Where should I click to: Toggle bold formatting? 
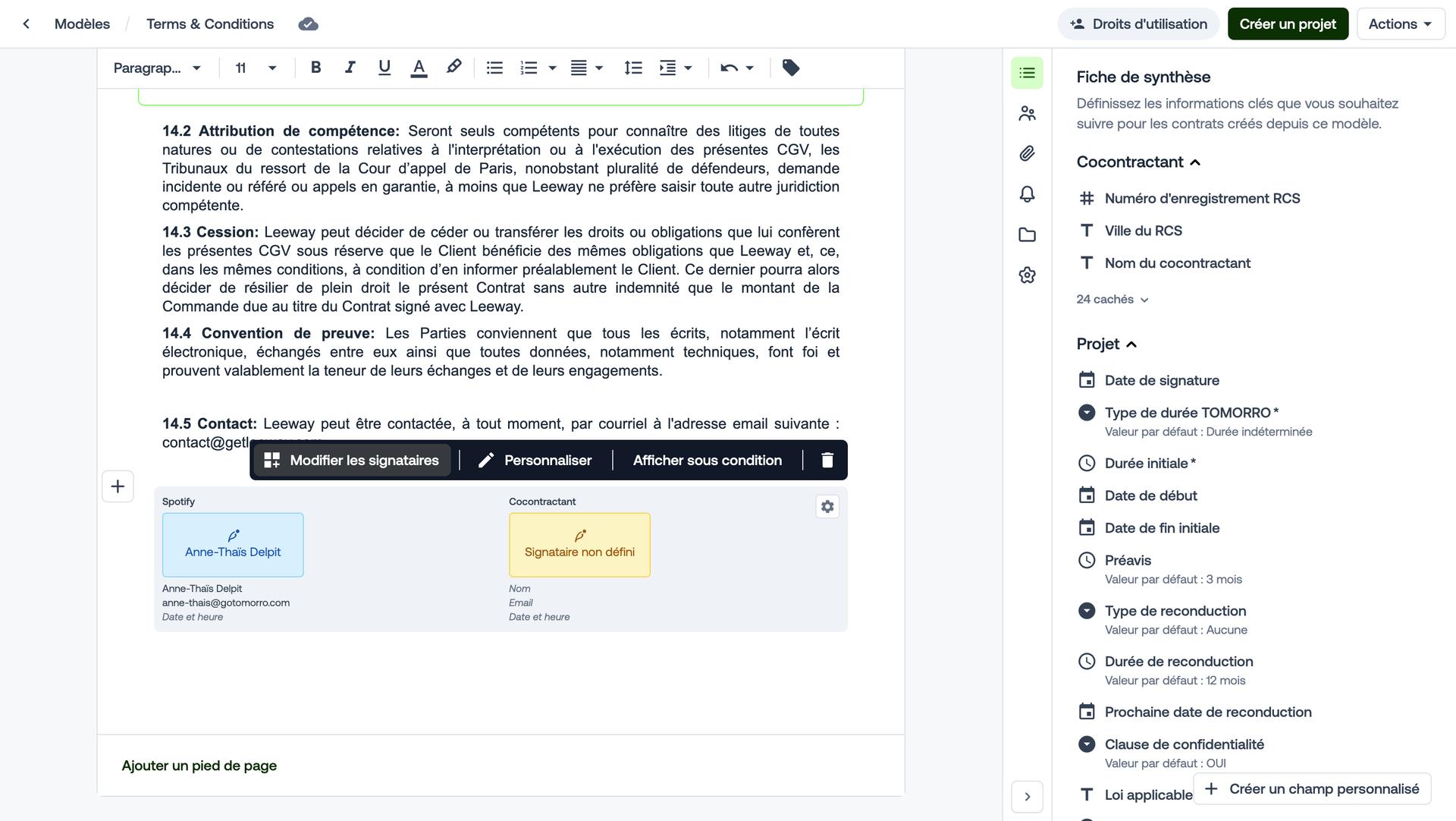tap(315, 68)
